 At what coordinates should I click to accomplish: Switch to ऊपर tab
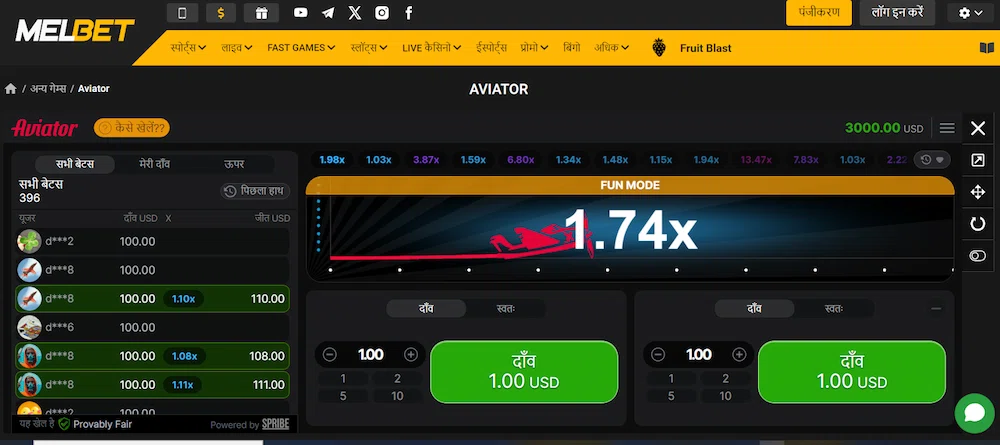234,164
